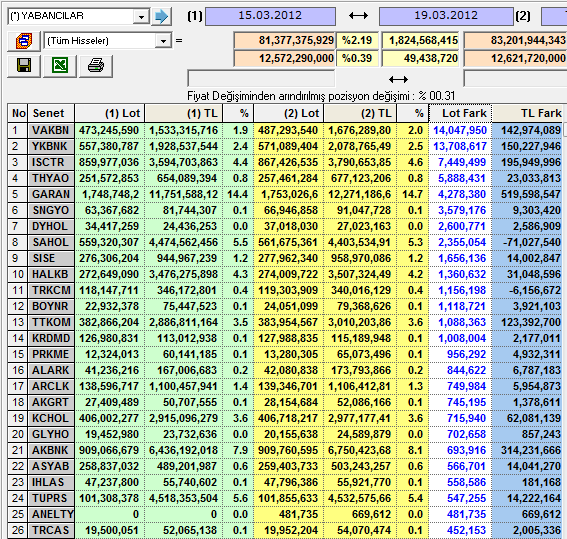
Task: Select the DYHOL ticker cell
Action: point(51,226)
